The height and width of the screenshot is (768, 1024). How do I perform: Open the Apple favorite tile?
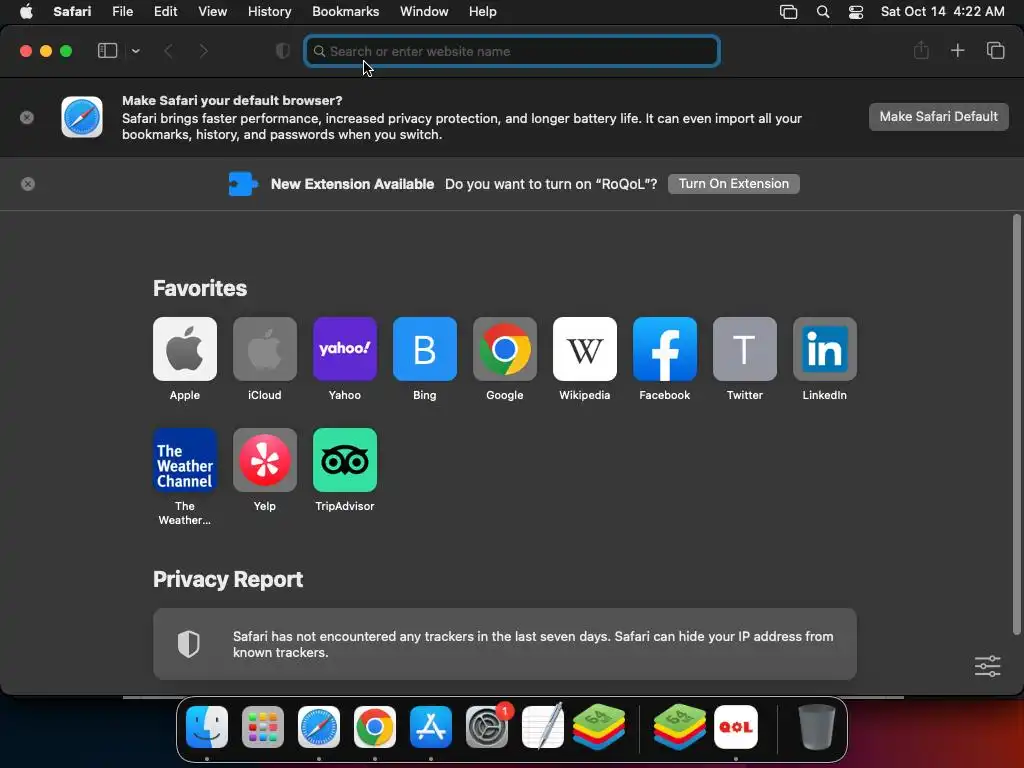(185, 349)
